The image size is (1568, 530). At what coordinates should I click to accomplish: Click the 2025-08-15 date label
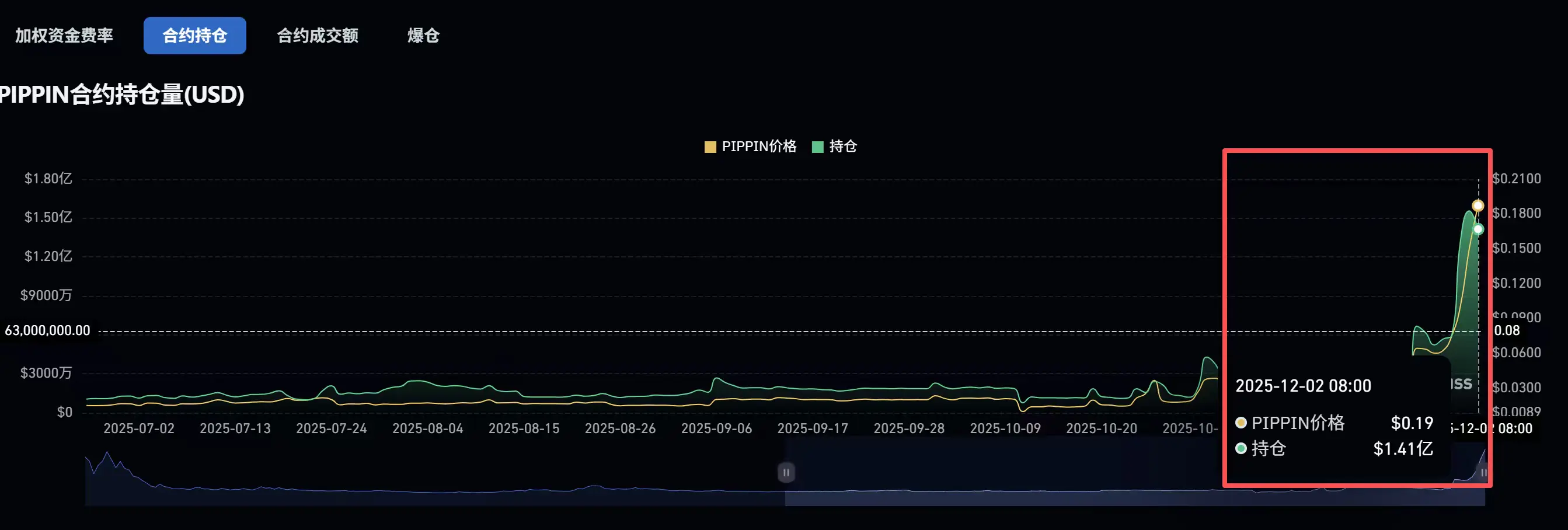point(524,428)
